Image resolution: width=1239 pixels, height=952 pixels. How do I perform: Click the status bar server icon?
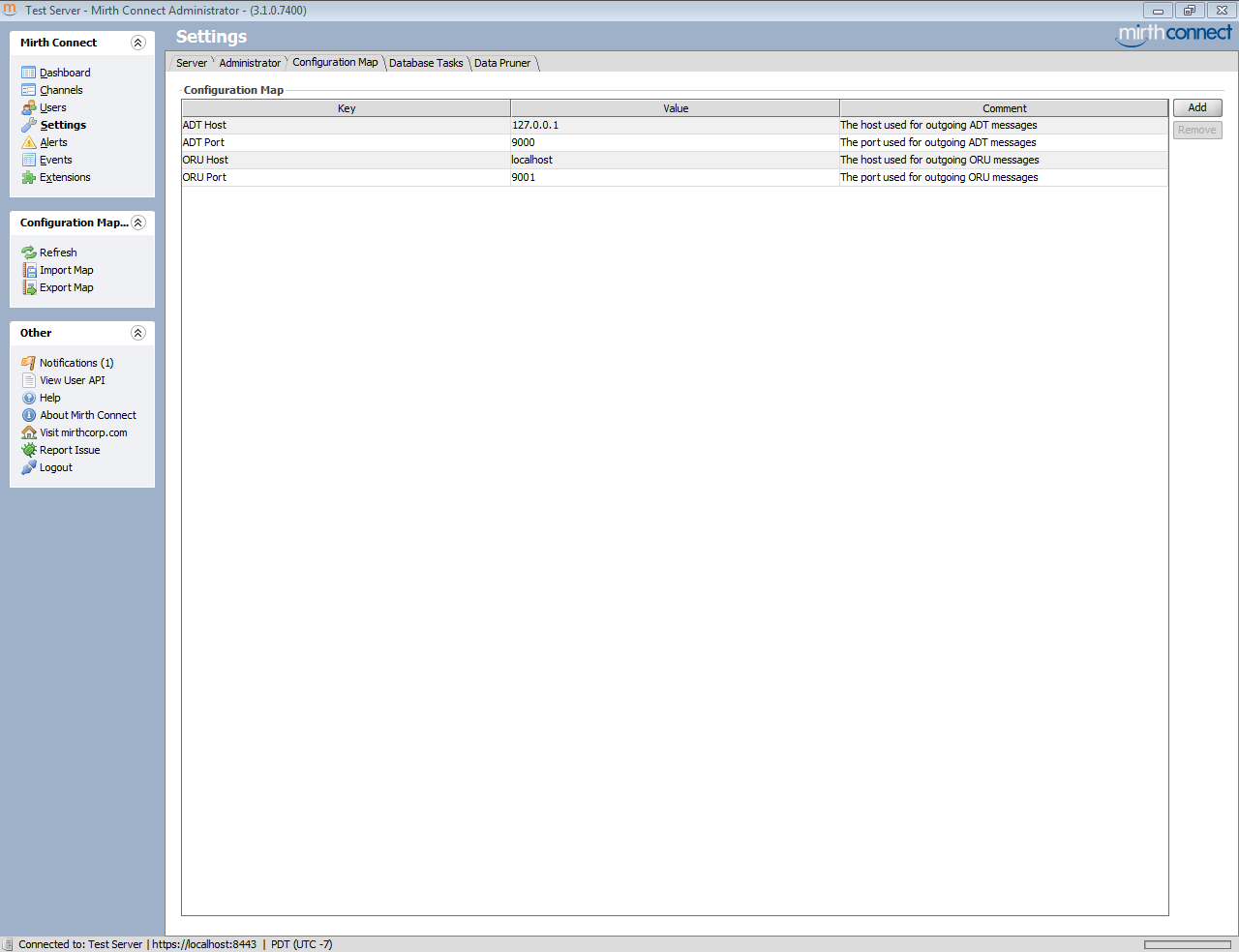click(8, 944)
